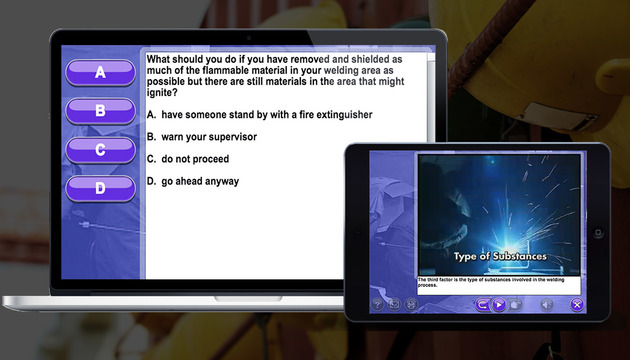Click the caption text below the video
This screenshot has height=360, width=630.
click(491, 282)
